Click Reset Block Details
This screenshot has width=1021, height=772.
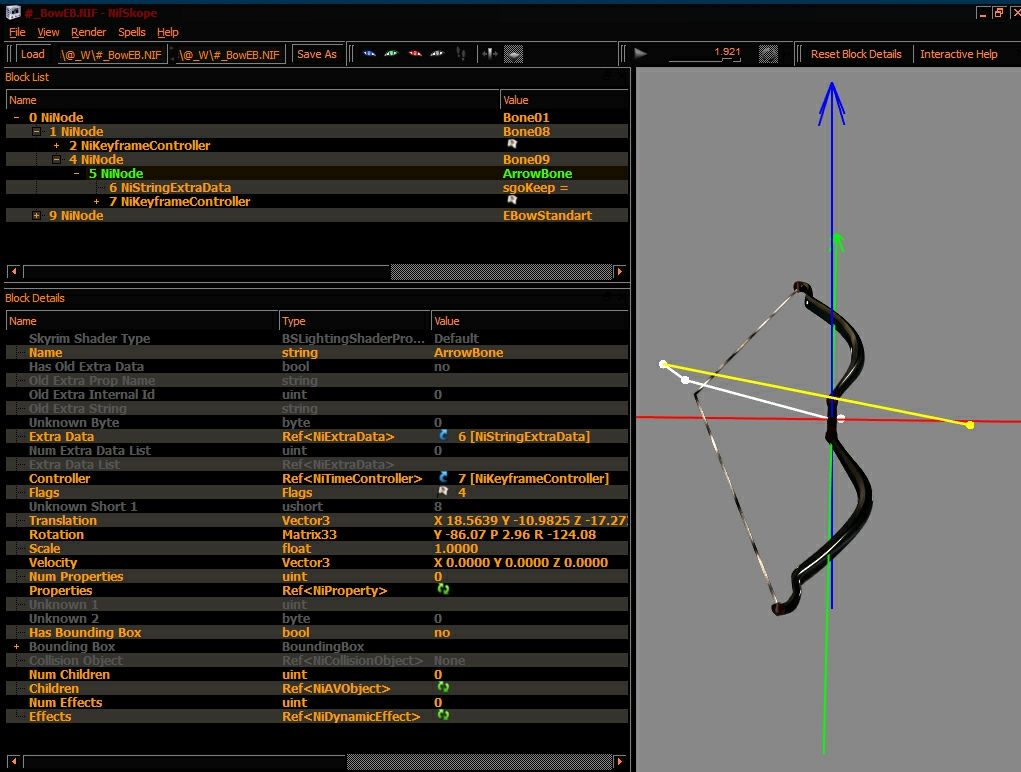(x=856, y=54)
